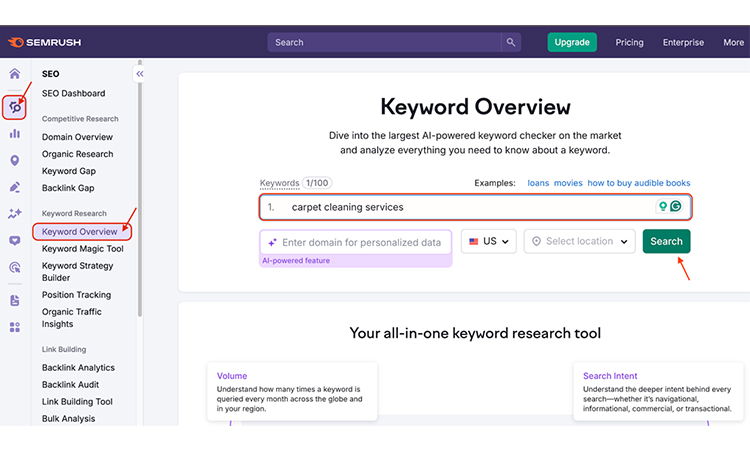This screenshot has height=450, width=750.
Task: Use 'how to buy audible books' example
Action: tap(639, 183)
